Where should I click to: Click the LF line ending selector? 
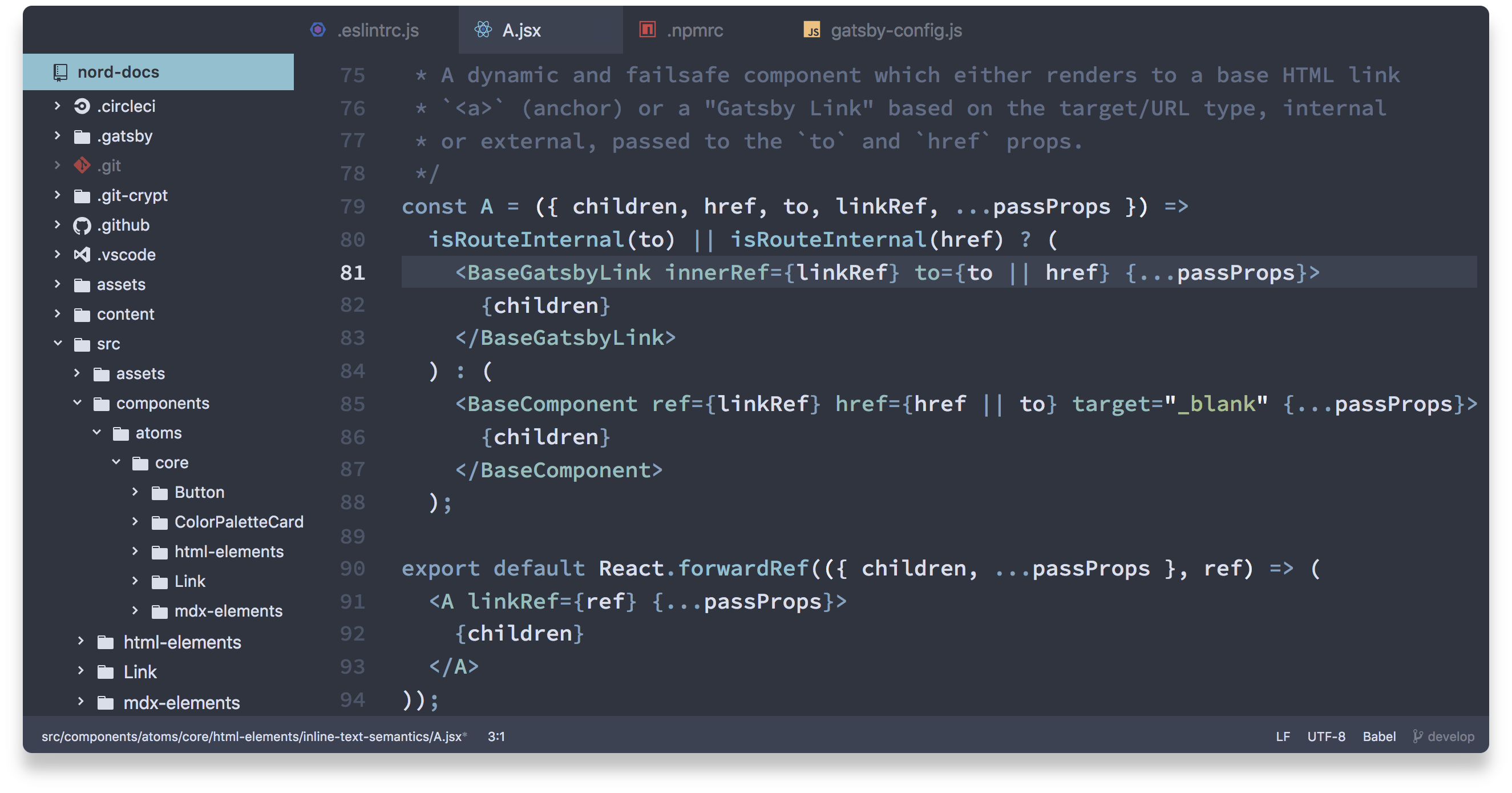point(1283,736)
